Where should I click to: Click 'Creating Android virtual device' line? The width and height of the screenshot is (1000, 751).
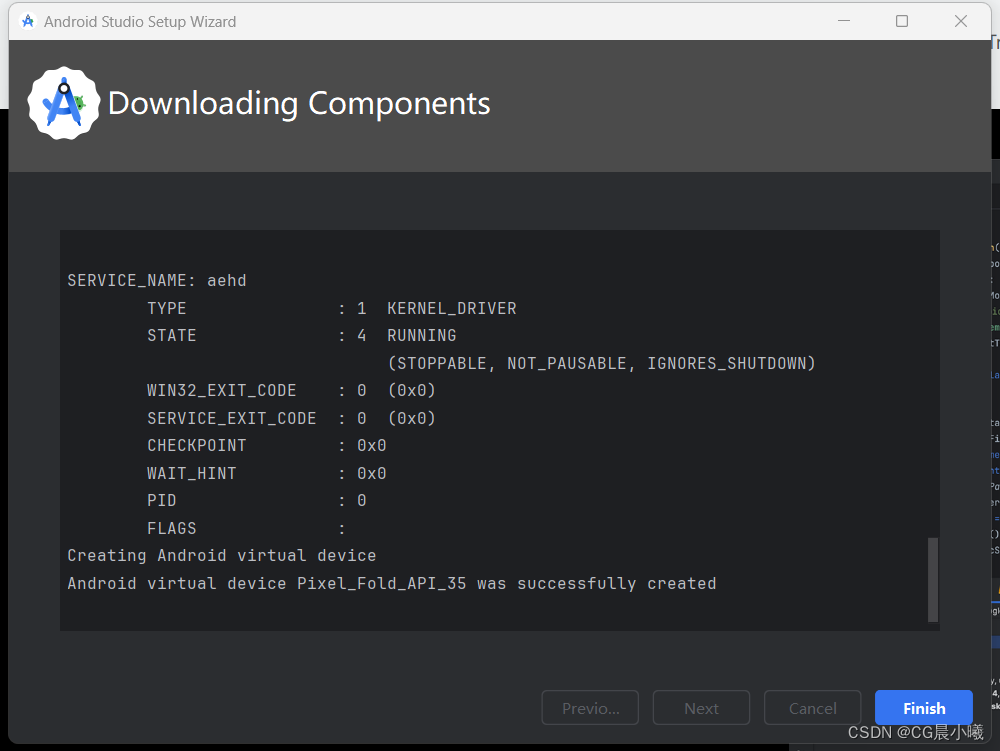click(222, 556)
